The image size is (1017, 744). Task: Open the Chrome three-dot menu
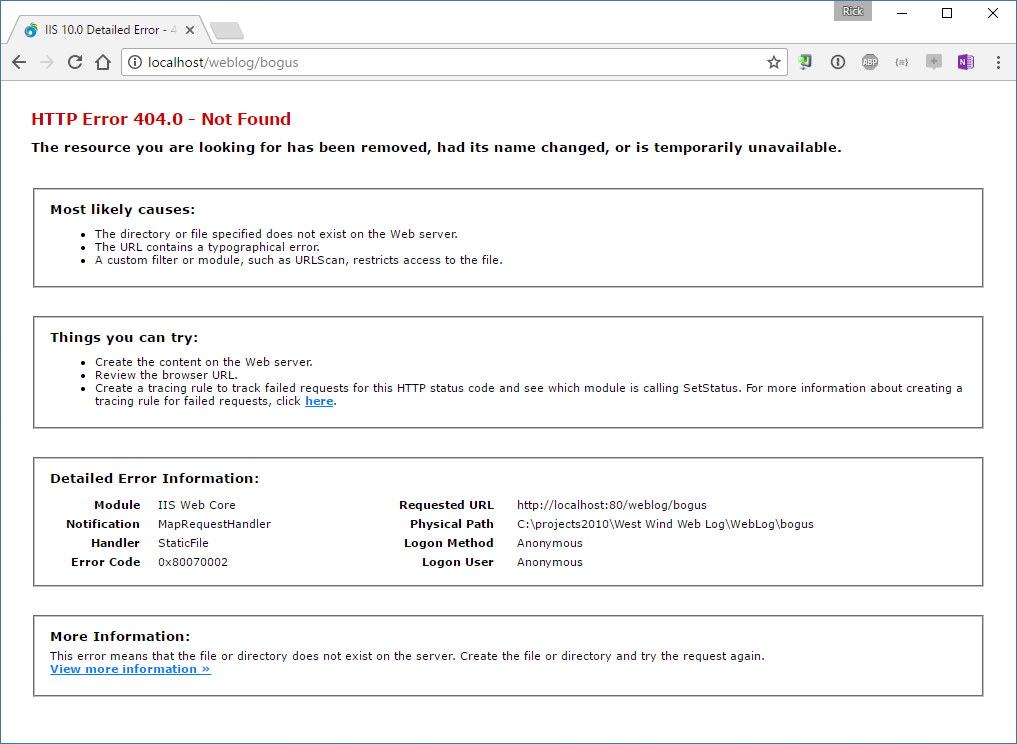coord(998,62)
